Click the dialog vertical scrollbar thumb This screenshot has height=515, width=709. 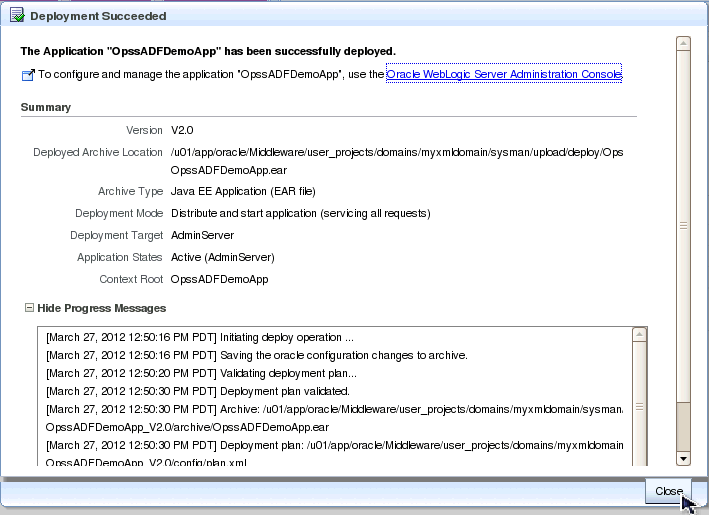683,225
